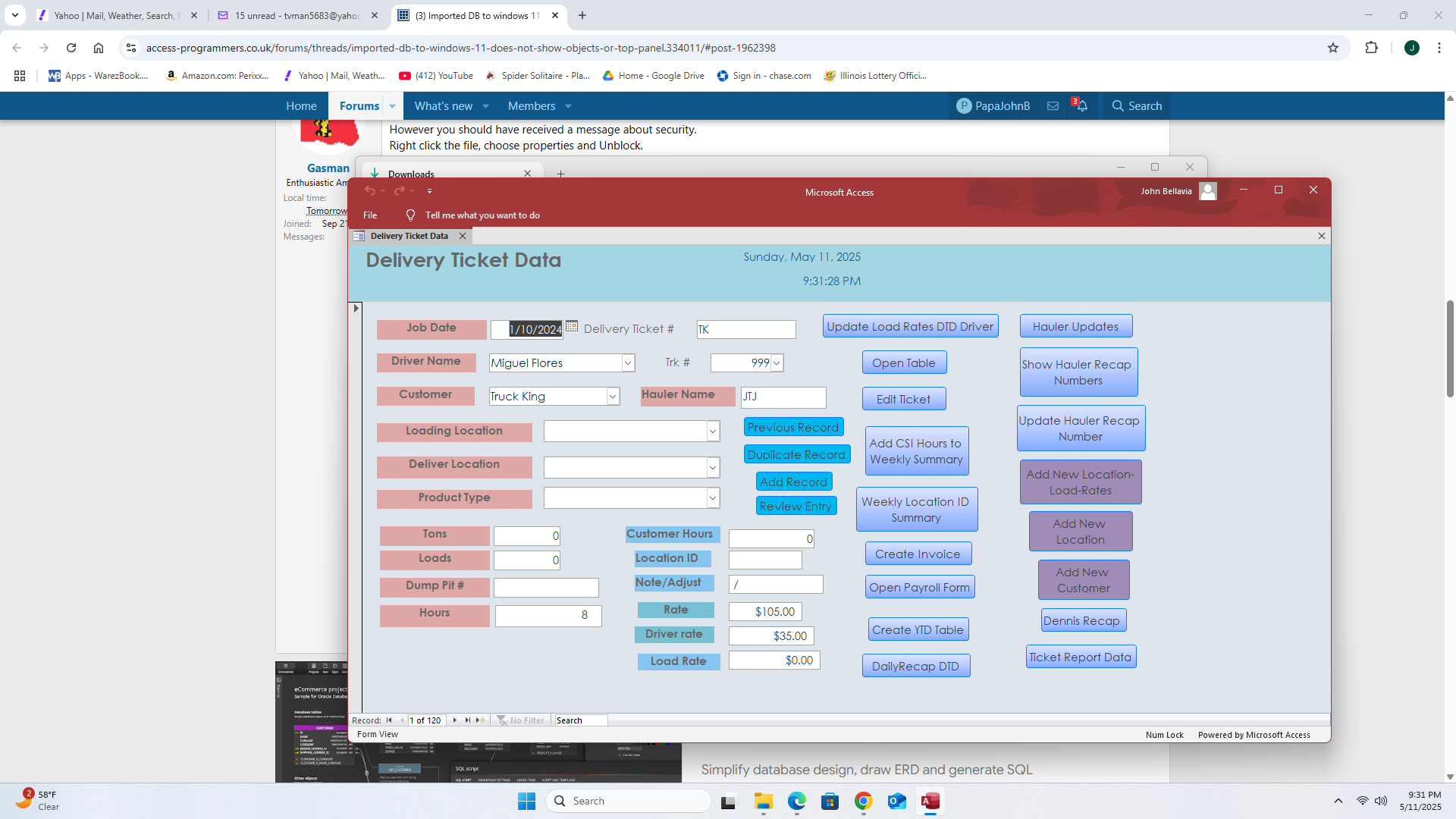The width and height of the screenshot is (1456, 819).
Task: Click Redo arrow in Access title bar
Action: [399, 190]
